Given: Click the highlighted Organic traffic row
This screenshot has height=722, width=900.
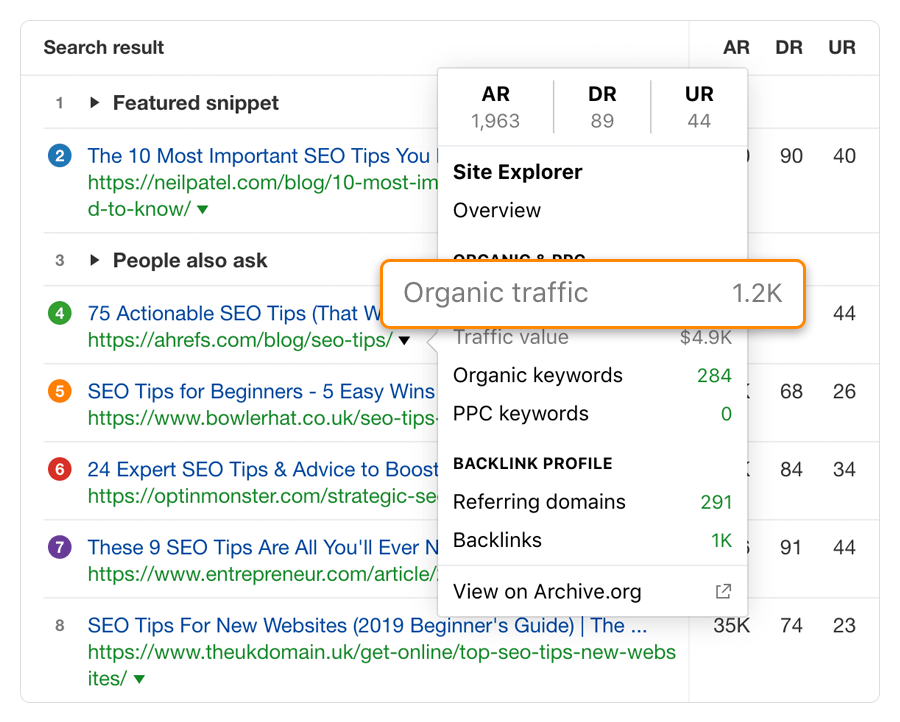Looking at the screenshot, I should [x=593, y=293].
